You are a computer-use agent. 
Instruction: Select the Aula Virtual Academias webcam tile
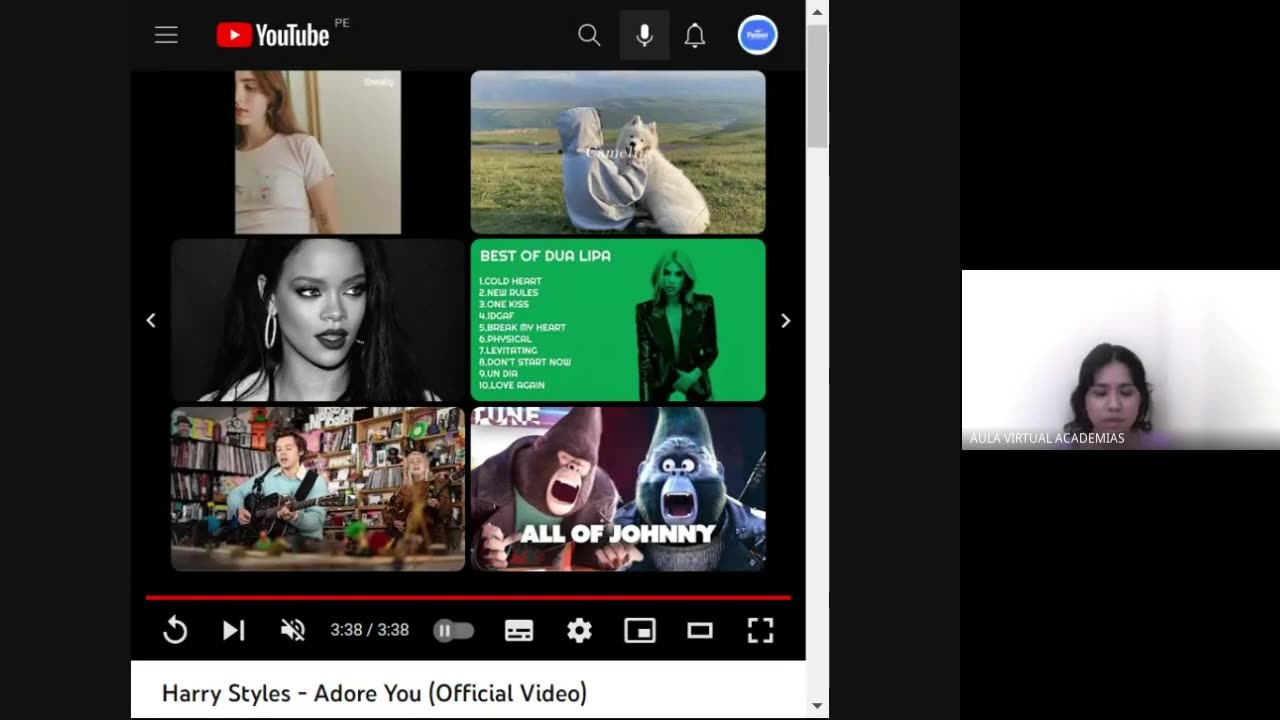coord(1121,360)
